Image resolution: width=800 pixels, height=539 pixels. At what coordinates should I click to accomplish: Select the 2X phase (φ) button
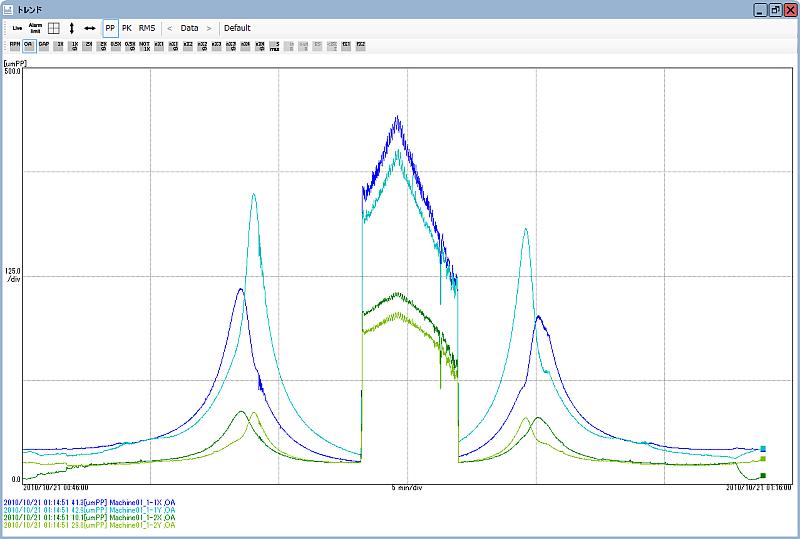pos(103,46)
